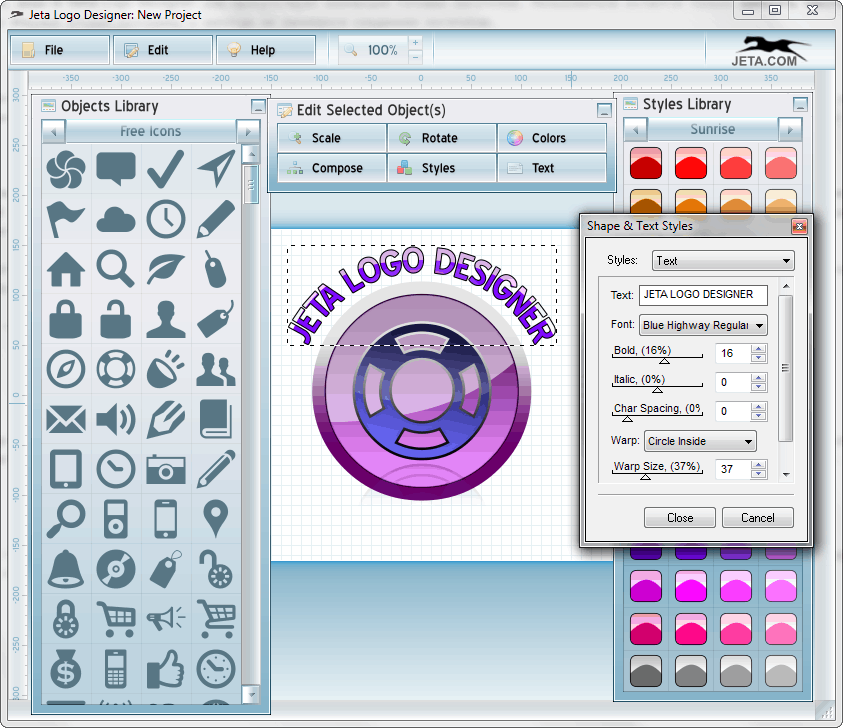This screenshot has width=843, height=728.
Task: Select the dollar money bag icon
Action: point(66,669)
